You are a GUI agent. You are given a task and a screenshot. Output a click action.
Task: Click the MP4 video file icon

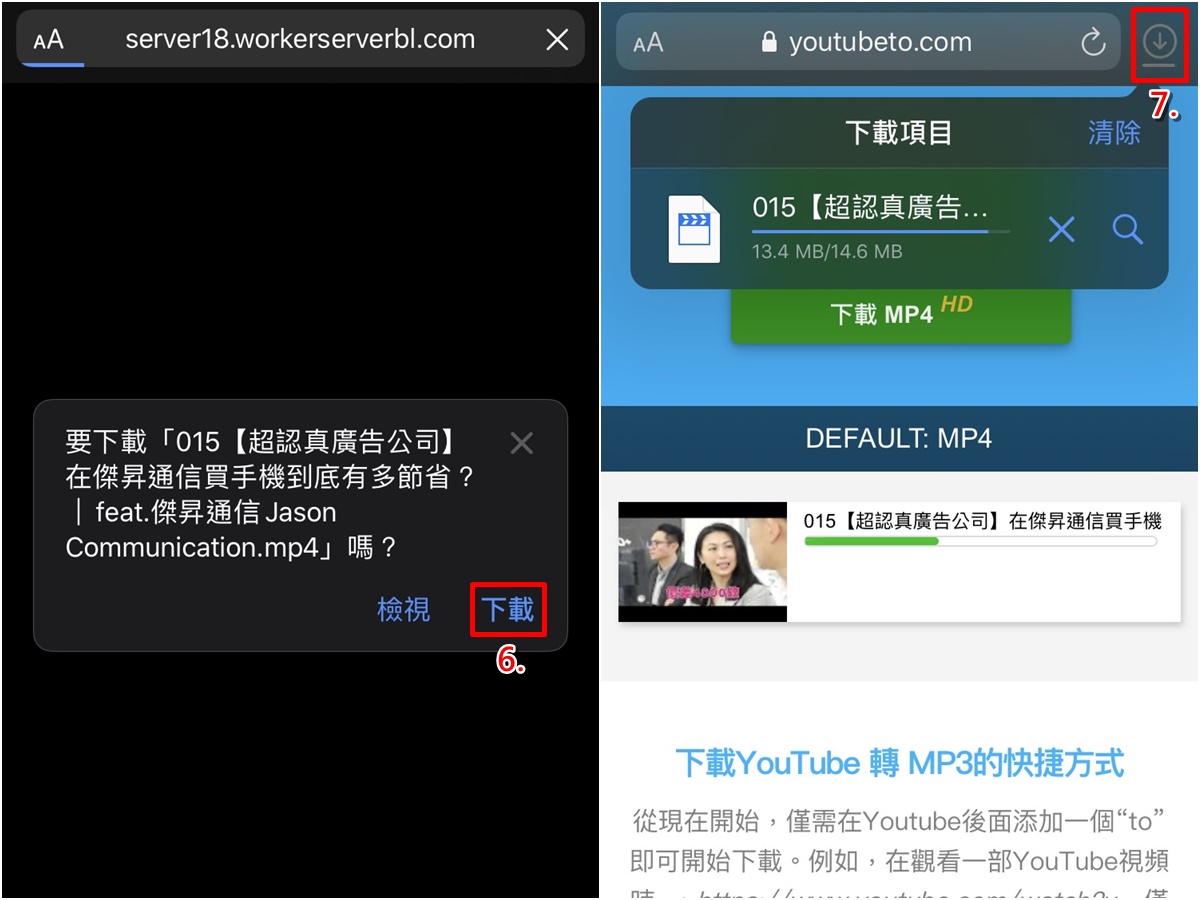(x=694, y=229)
